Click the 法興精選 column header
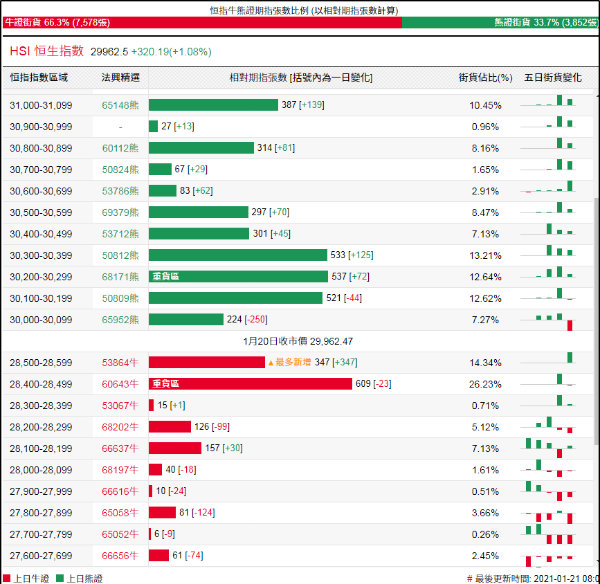 tap(121, 78)
